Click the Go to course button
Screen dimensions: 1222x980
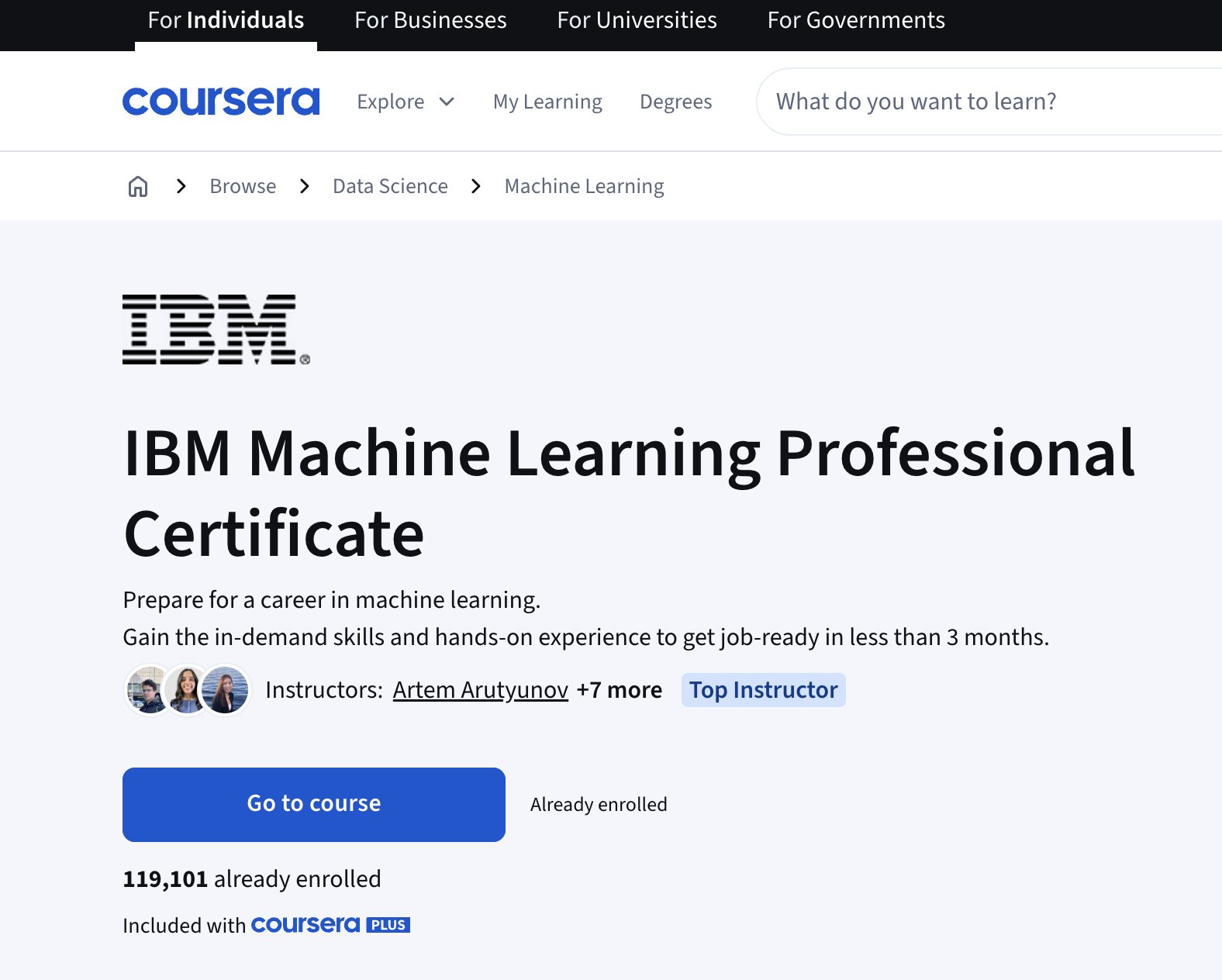pyautogui.click(x=314, y=805)
